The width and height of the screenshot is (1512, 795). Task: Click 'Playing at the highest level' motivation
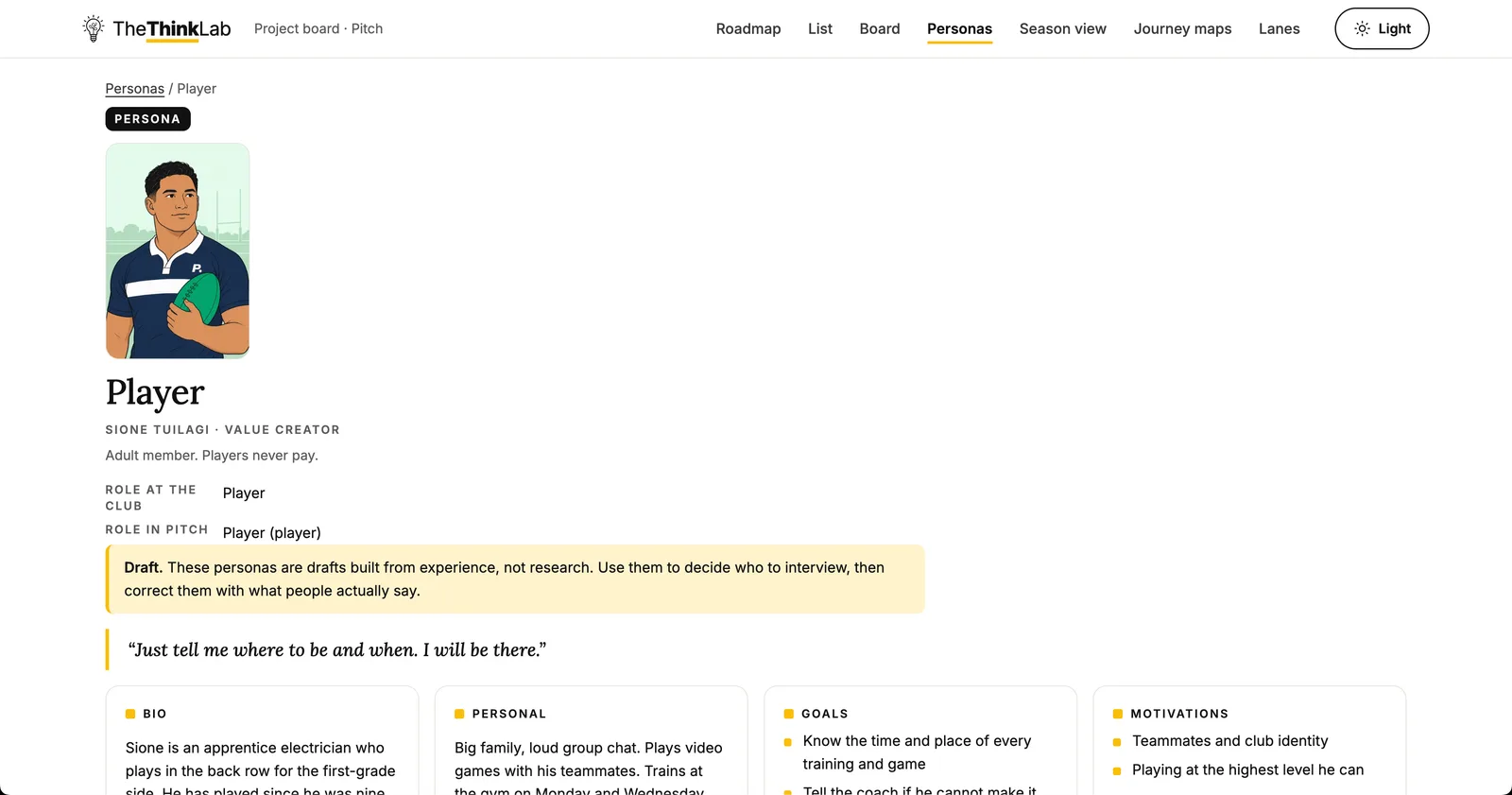(x=1247, y=770)
